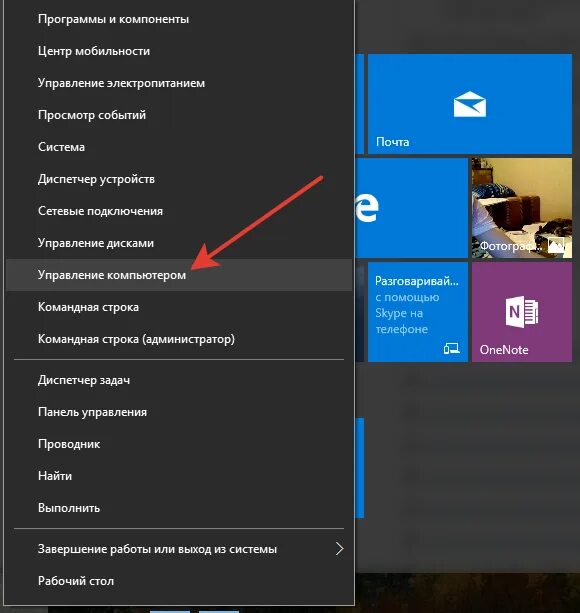Click Рабочий стол menu item
Screen dimensions: 580x613
pos(179,581)
